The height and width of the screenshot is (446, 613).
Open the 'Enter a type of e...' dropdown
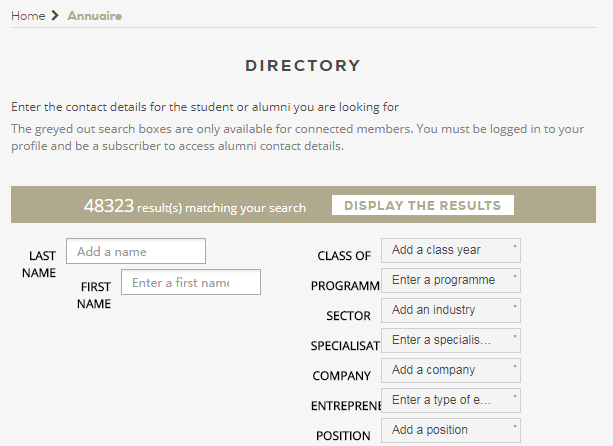click(x=451, y=401)
